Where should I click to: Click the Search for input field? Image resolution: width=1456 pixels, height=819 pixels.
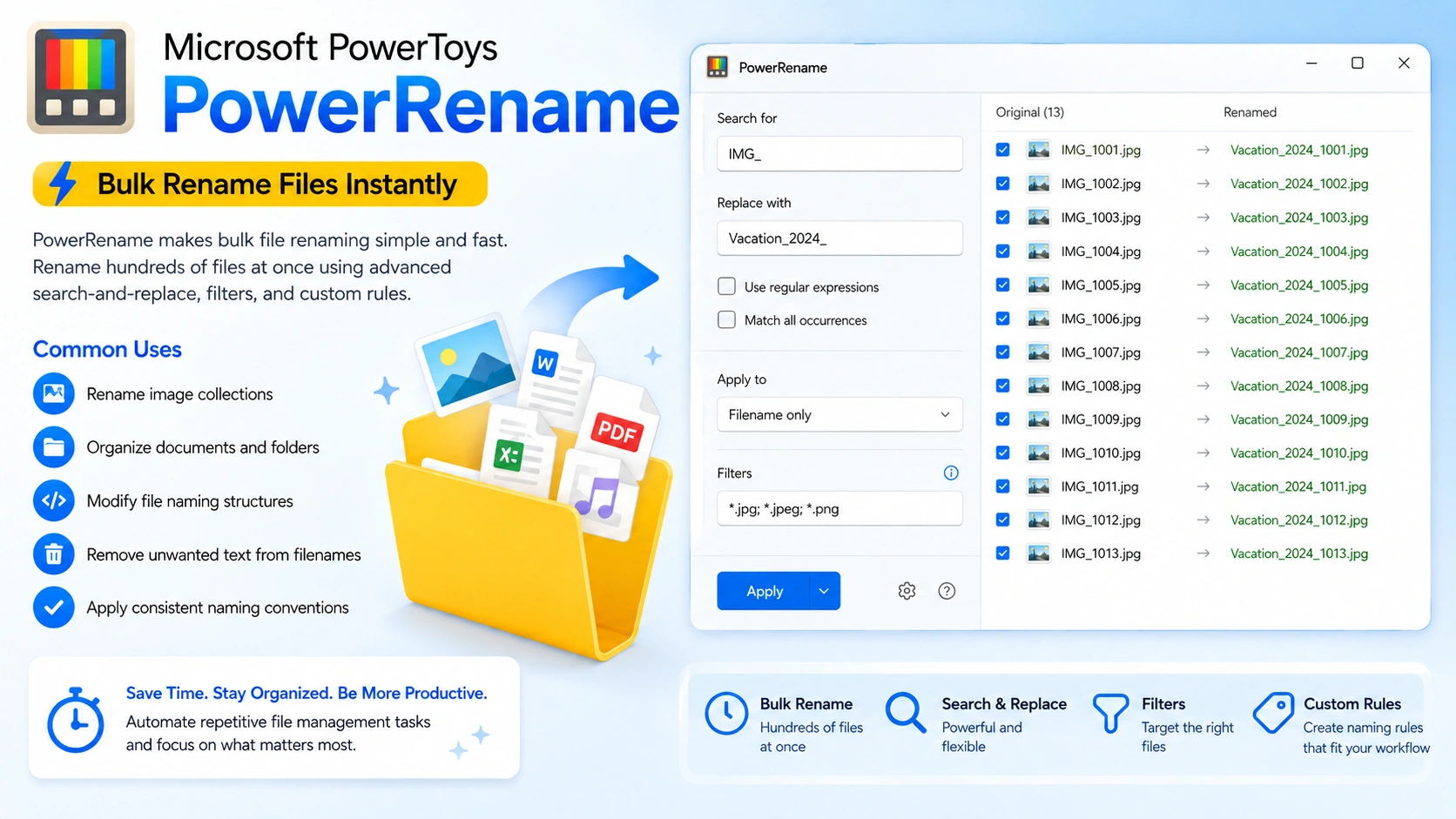[x=839, y=153]
